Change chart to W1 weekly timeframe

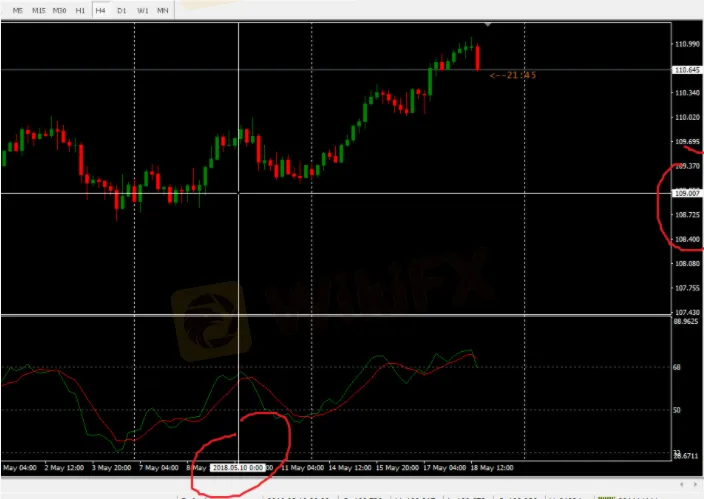pos(143,10)
